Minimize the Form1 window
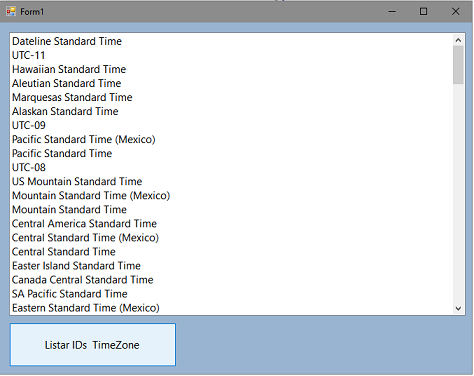Image resolution: width=474 pixels, height=376 pixels. point(392,12)
